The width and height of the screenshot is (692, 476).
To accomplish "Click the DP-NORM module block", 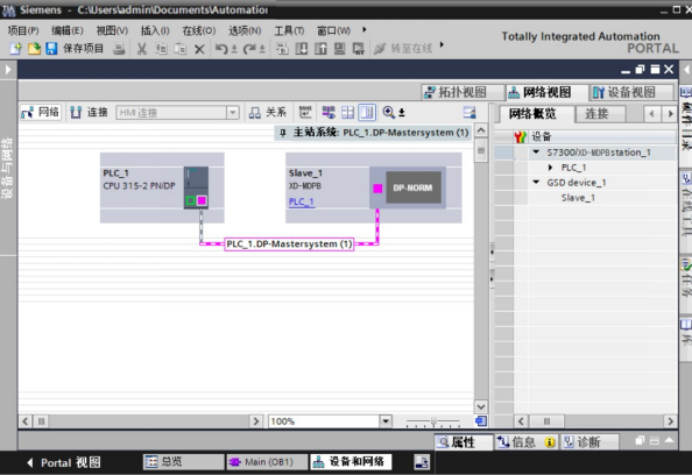I will (414, 187).
